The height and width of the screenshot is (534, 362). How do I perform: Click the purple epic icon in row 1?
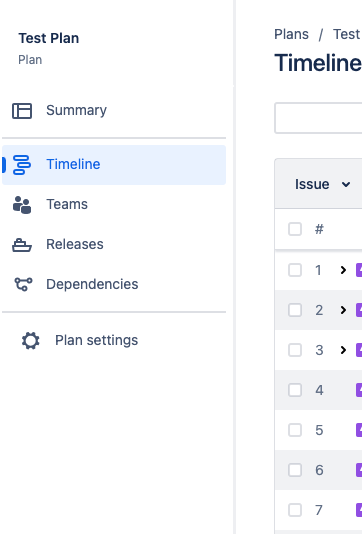(359, 270)
